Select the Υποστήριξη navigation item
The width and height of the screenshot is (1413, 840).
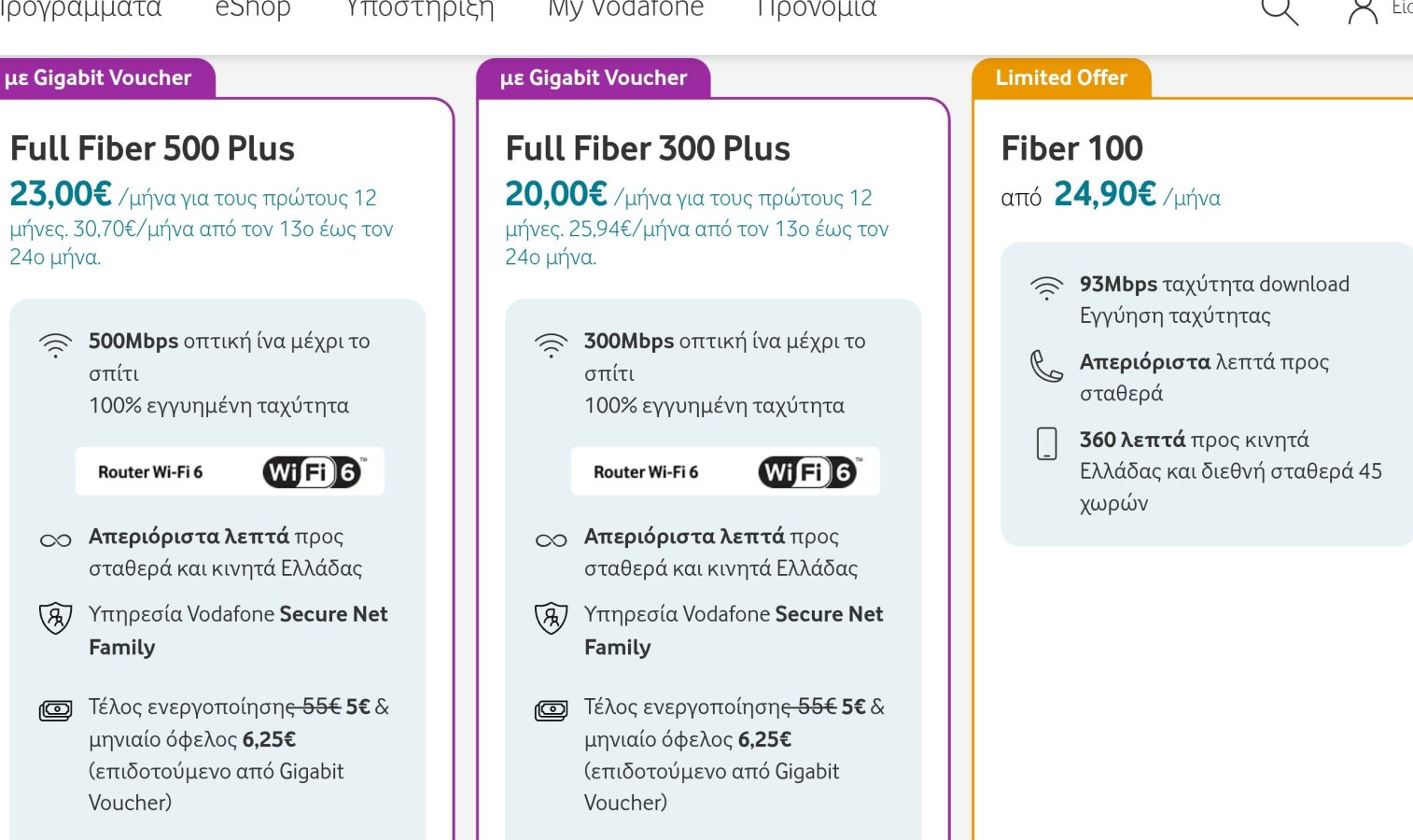point(420,9)
